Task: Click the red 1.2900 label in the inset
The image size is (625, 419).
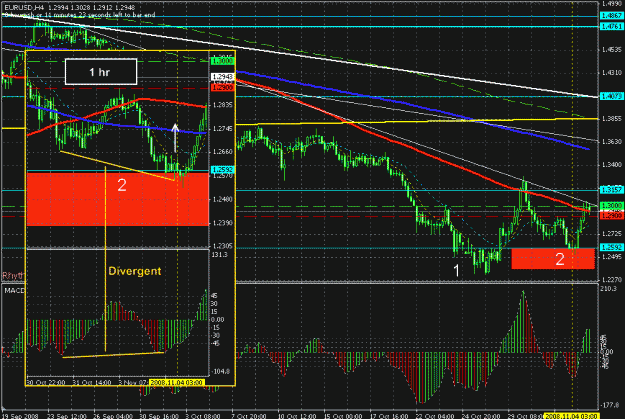Action: (222, 87)
